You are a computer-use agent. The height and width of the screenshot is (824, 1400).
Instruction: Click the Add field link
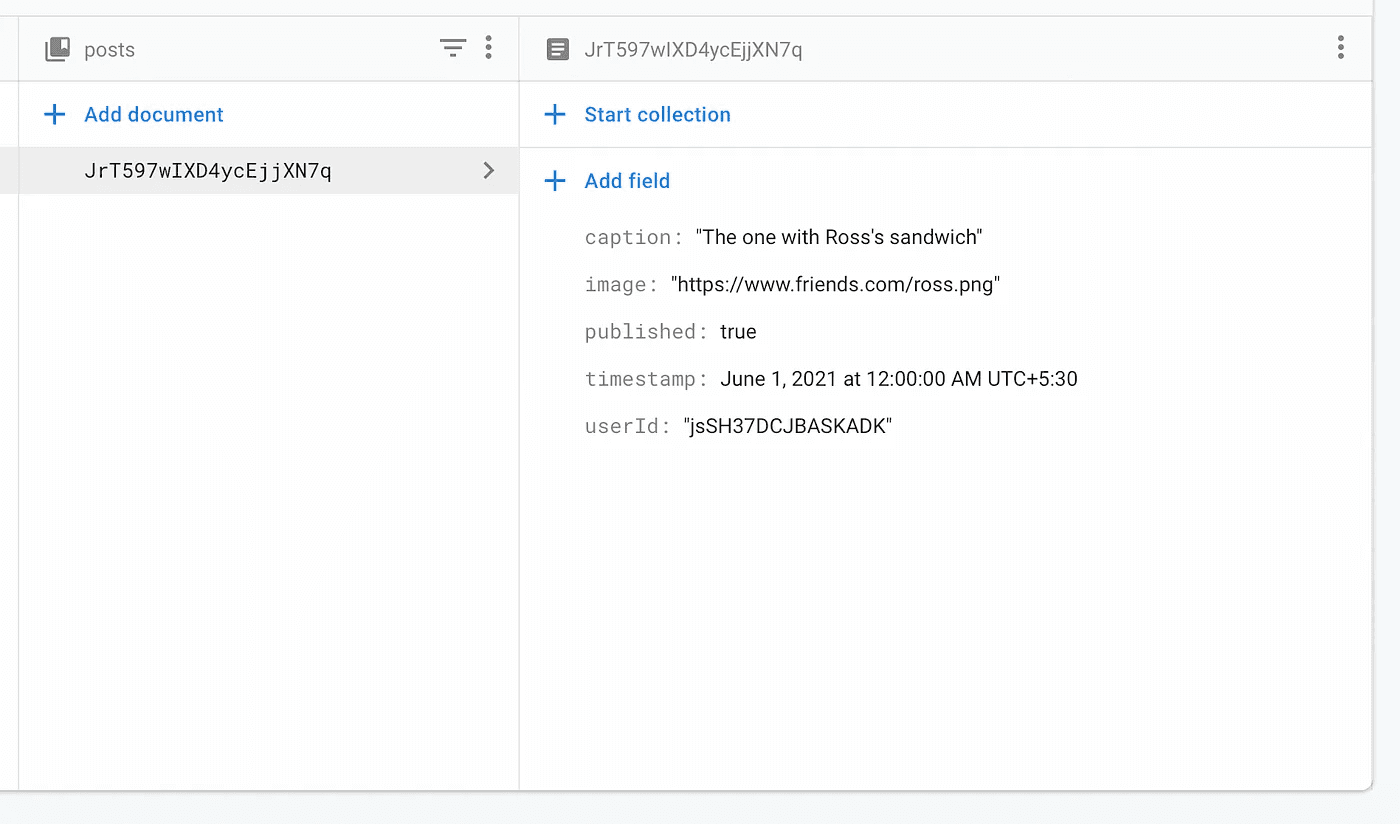(x=627, y=181)
